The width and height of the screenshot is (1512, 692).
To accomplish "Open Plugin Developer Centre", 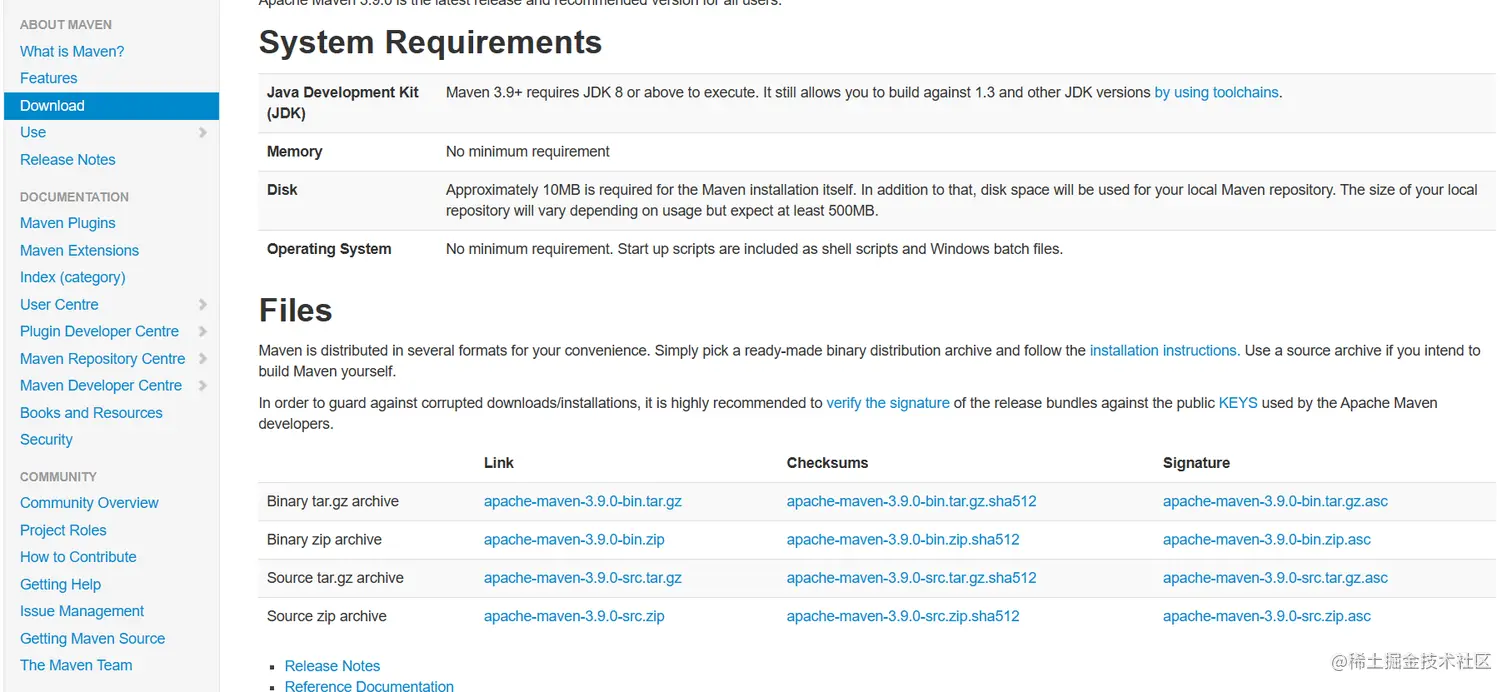I will (x=99, y=331).
